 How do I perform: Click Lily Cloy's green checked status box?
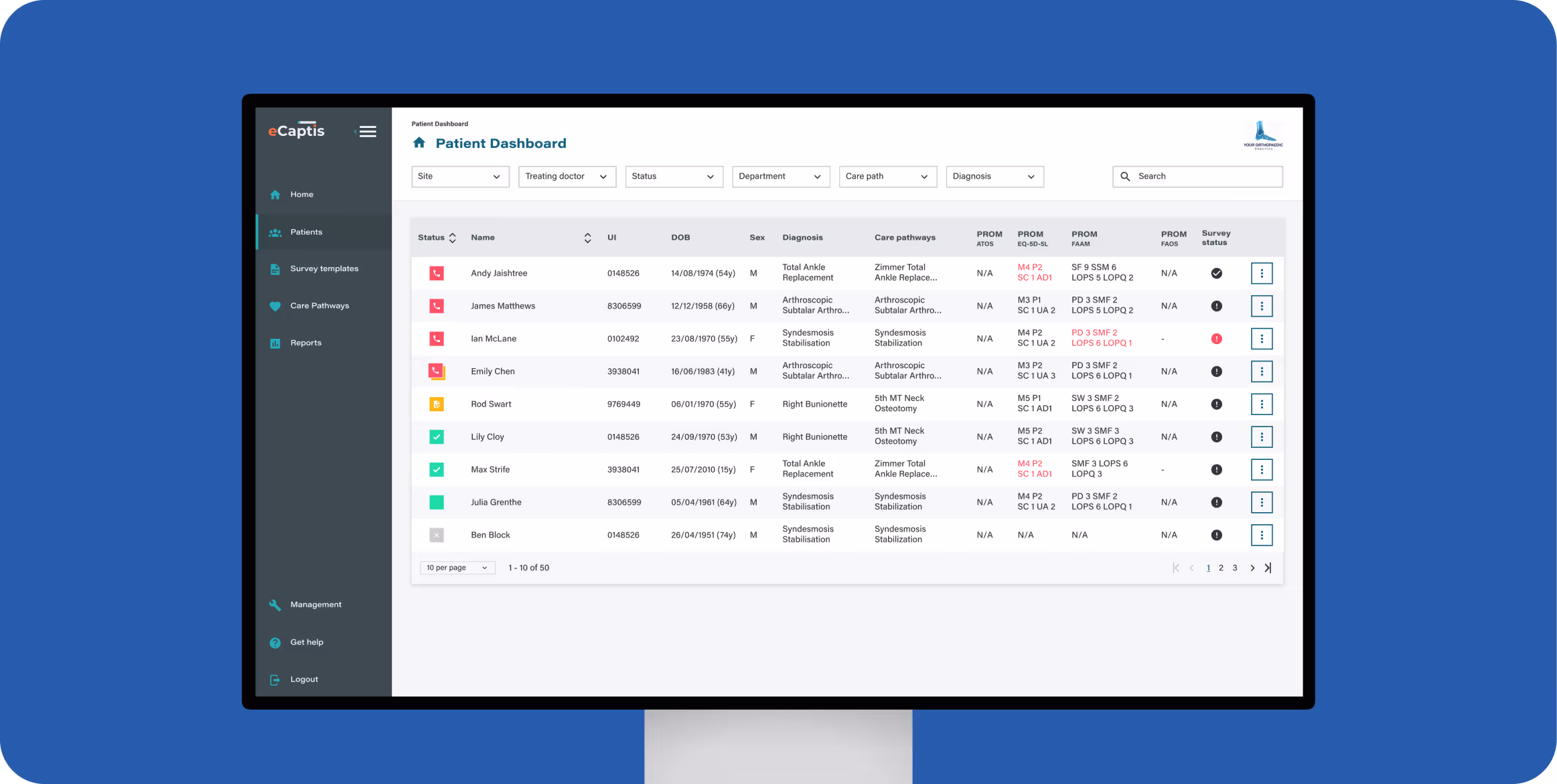pyautogui.click(x=437, y=437)
